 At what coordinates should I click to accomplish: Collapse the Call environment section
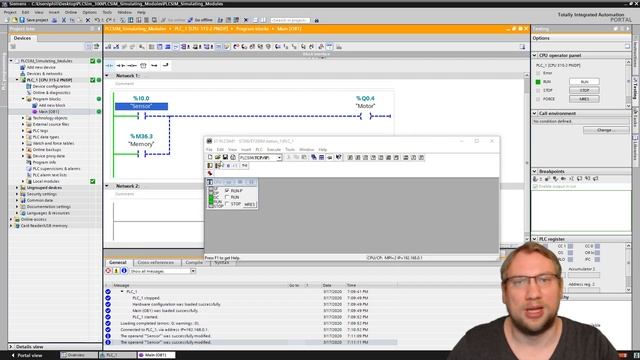[534, 113]
